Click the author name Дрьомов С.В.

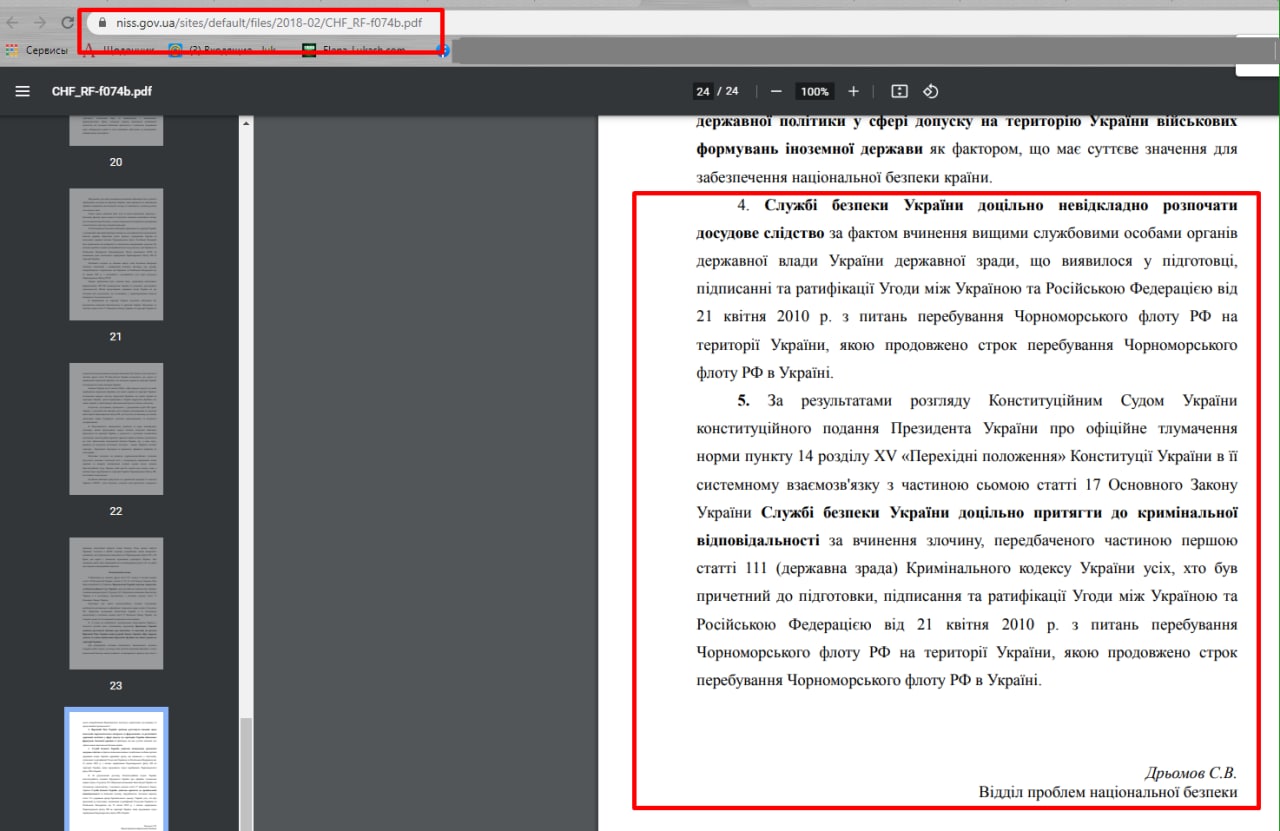coord(1191,773)
